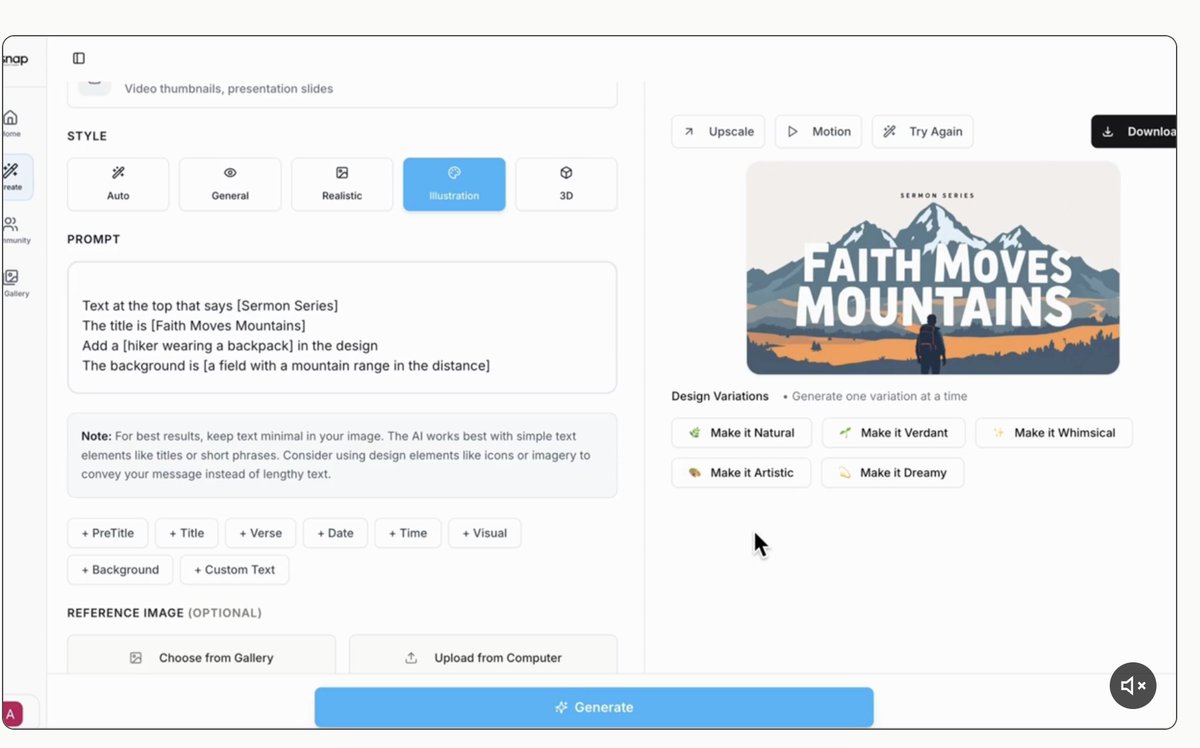Screen dimensions: 1200x748
Task: Unmute the video with the speaker icon
Action: point(1133,686)
